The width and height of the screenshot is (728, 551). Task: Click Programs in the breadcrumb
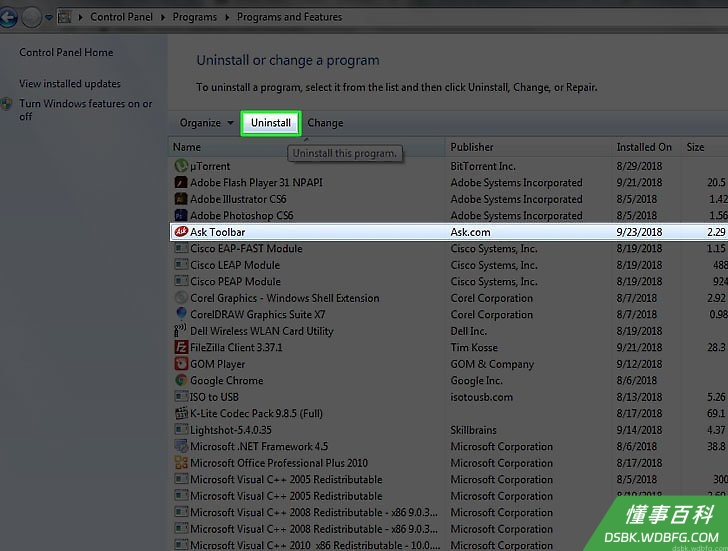pos(195,17)
